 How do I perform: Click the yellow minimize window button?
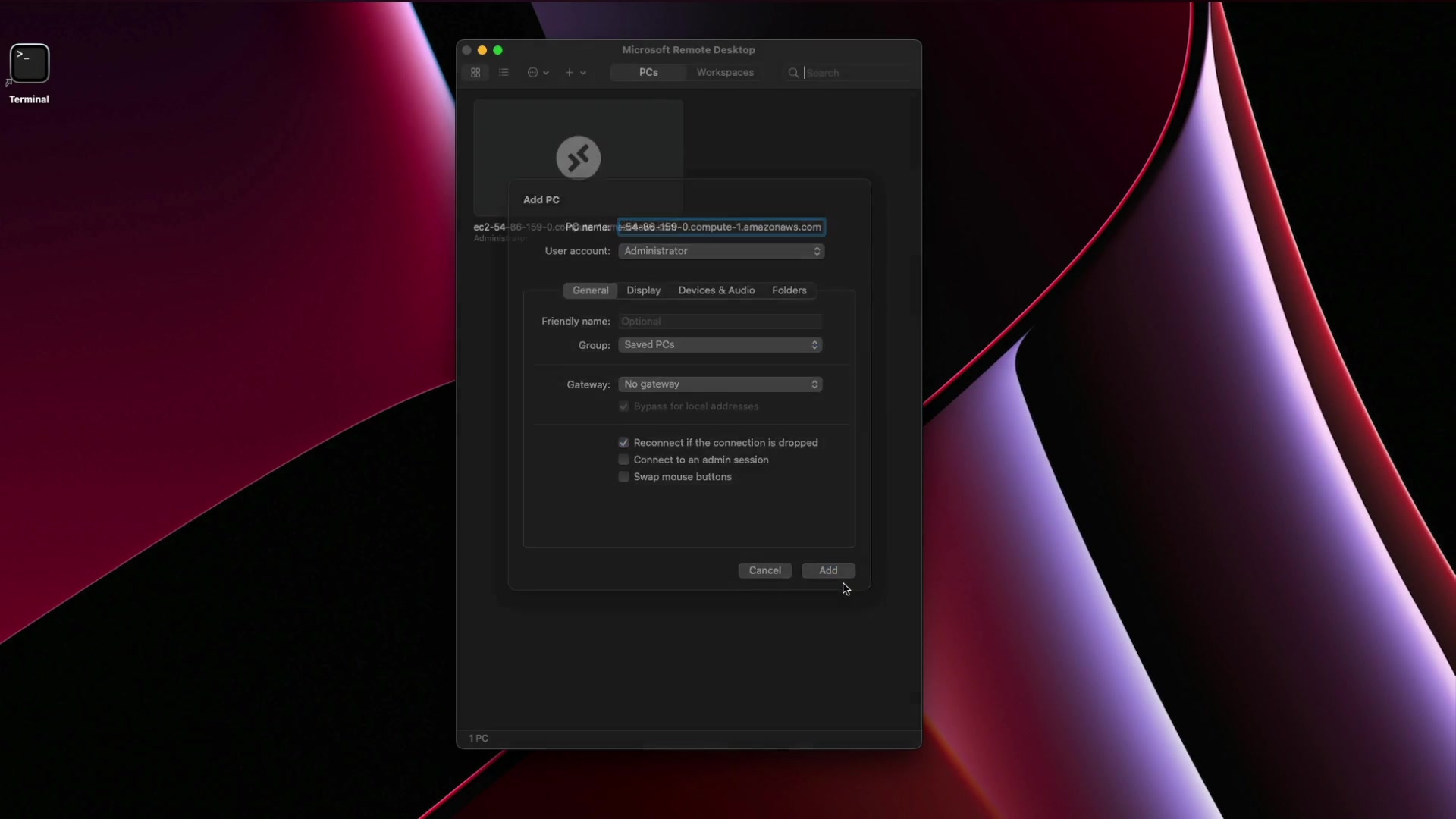(482, 50)
